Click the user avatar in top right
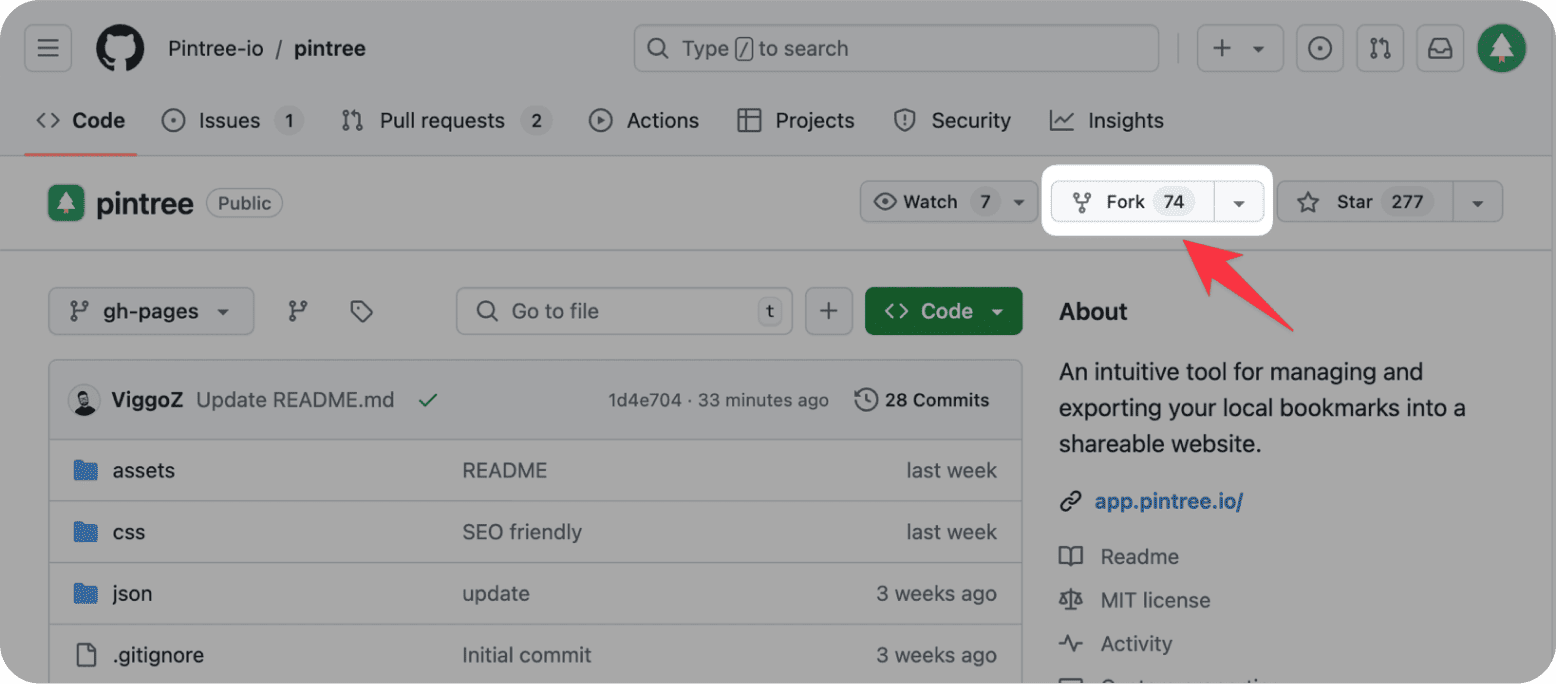Image resolution: width=1556 pixels, height=684 pixels. [x=1502, y=49]
